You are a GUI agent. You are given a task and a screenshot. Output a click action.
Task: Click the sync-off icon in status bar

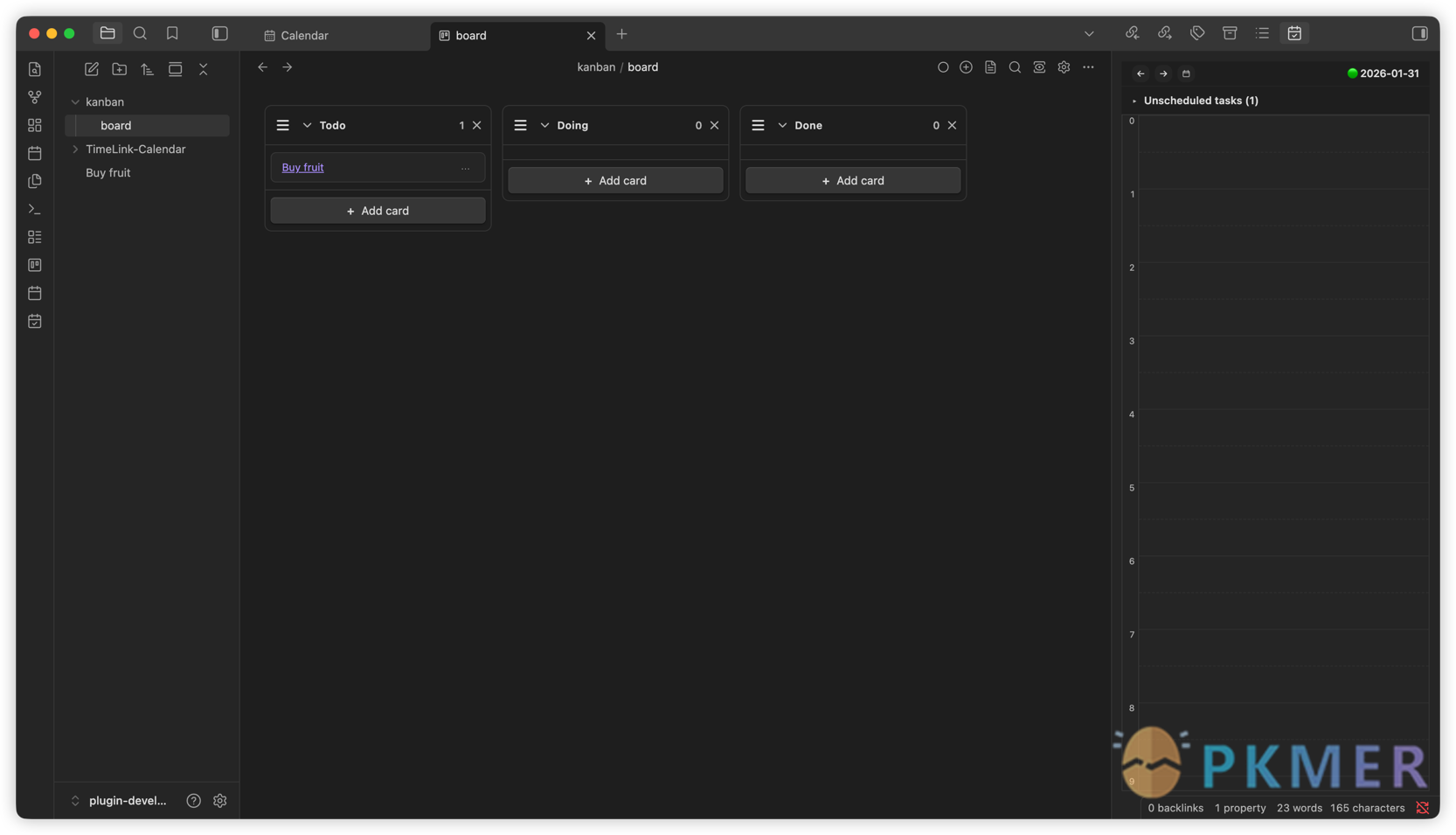coord(1422,808)
